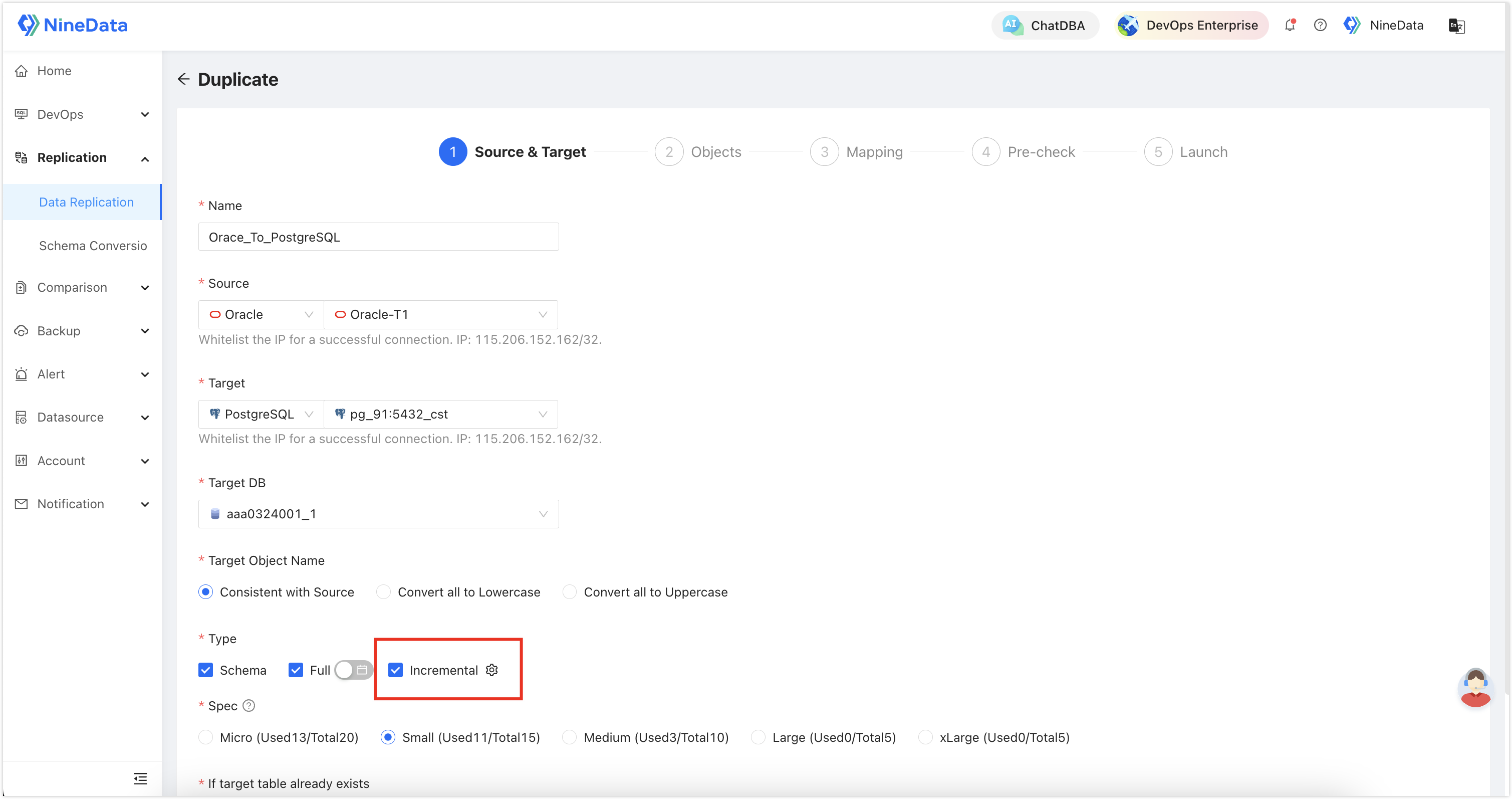Click the Account sidebar icon
Viewport: 1512px width, 799px height.
(21, 461)
